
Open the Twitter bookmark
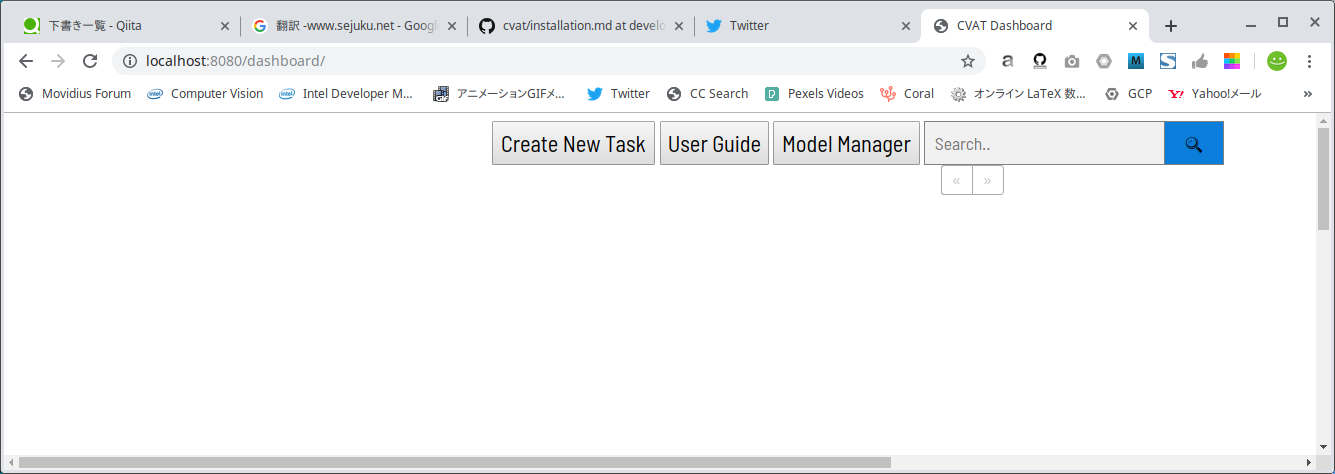click(x=618, y=94)
